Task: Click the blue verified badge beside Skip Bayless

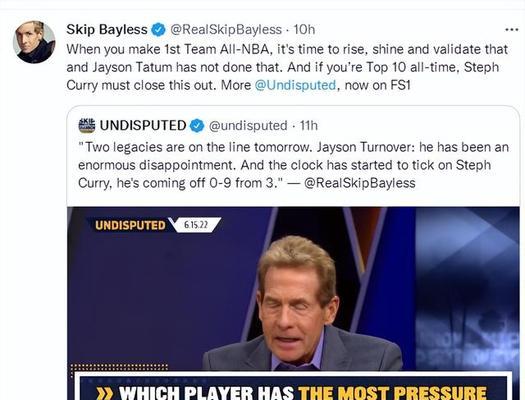Action: coord(158,30)
